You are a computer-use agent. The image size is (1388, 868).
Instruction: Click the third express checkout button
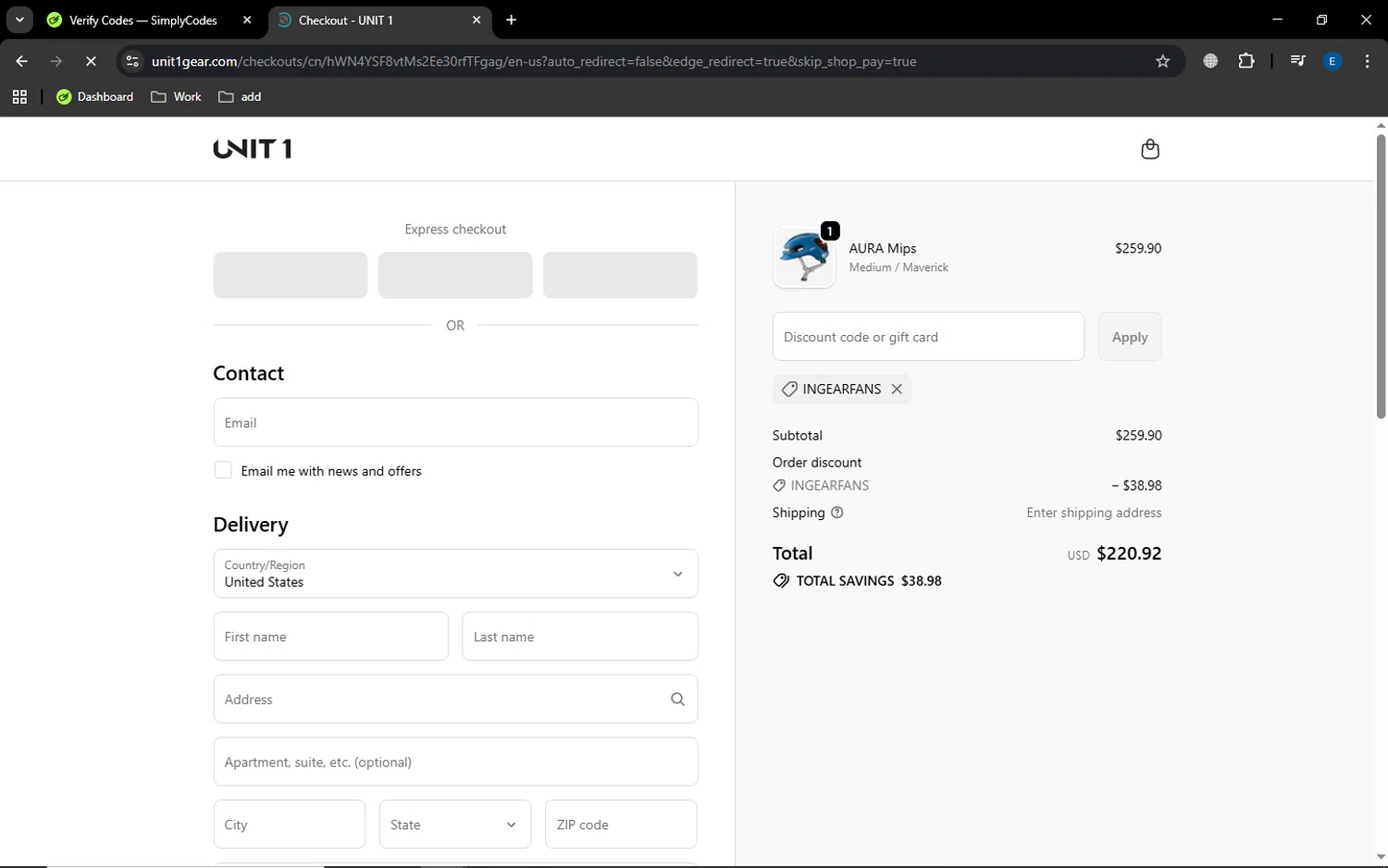pos(620,275)
